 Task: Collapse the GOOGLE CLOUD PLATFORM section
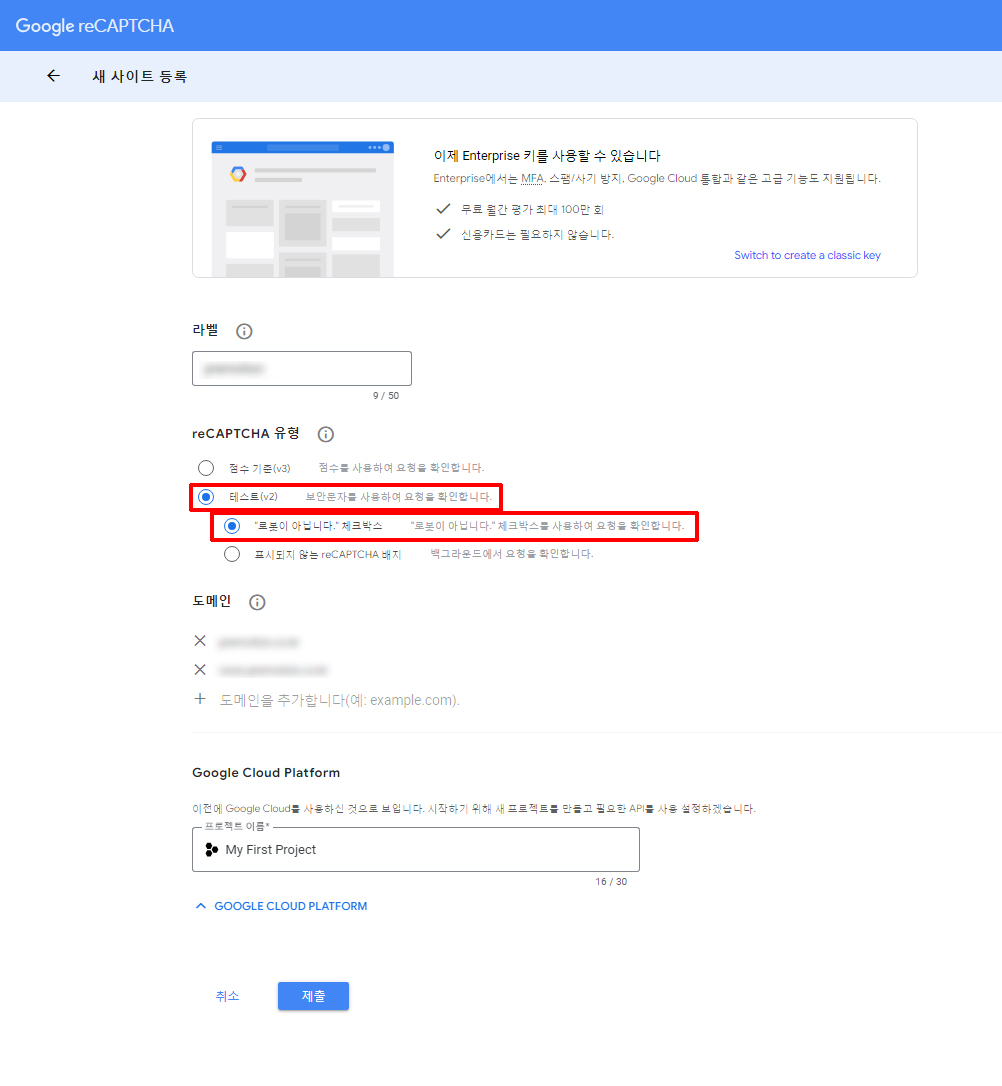tap(281, 906)
